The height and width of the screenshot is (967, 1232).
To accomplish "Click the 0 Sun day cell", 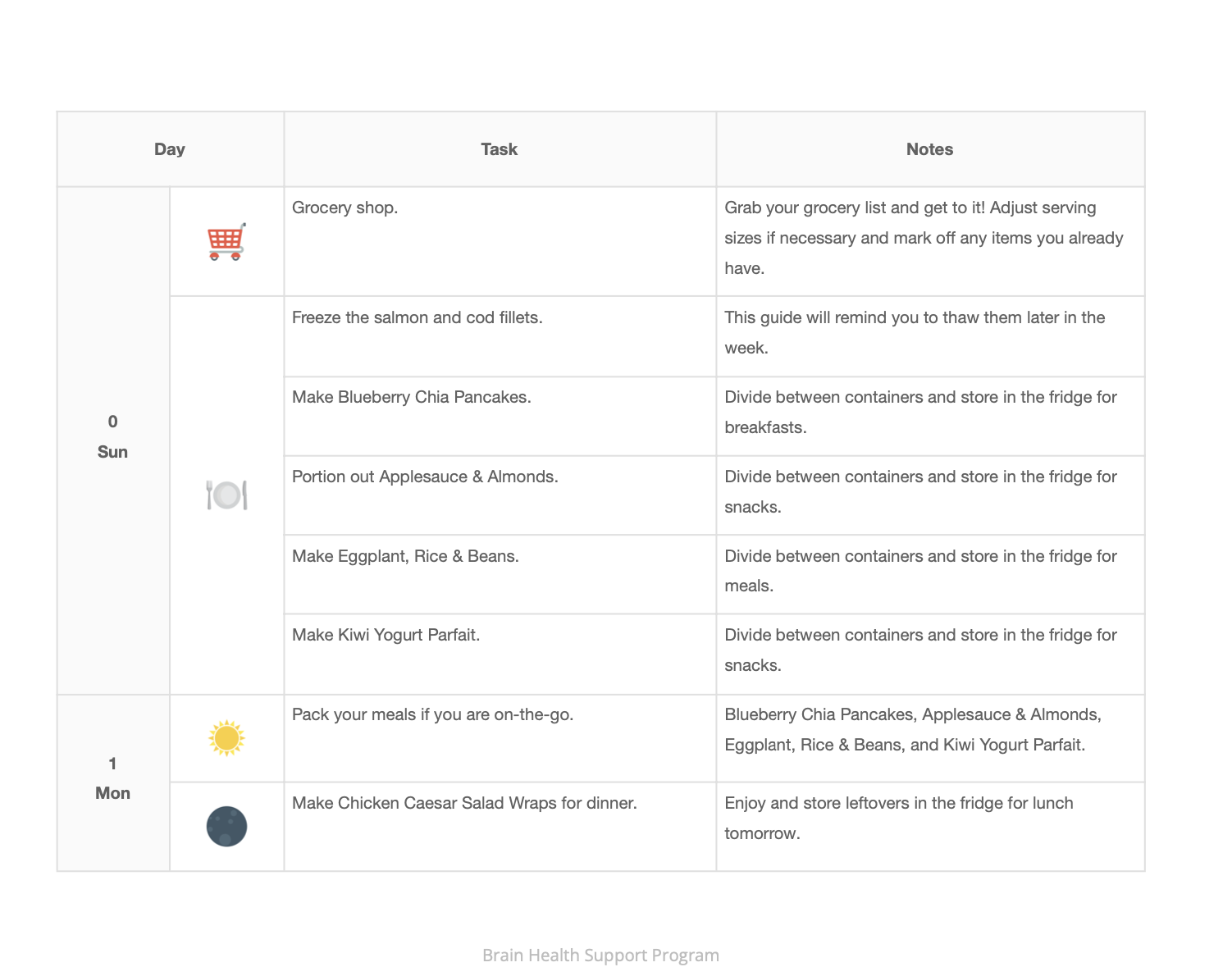I will point(112,436).
